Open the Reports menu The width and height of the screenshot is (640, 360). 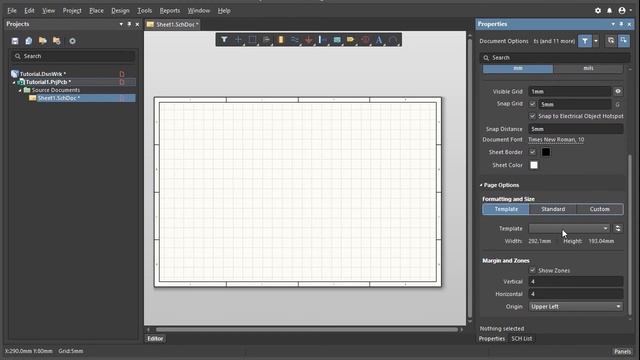[169, 11]
